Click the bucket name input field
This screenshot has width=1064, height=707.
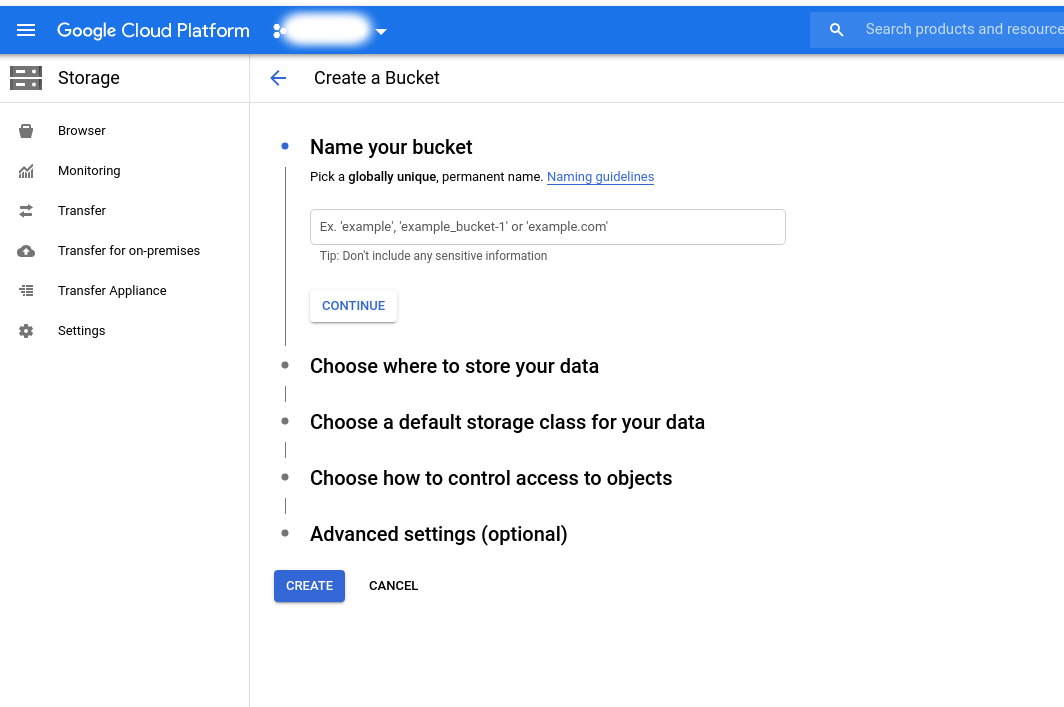pos(547,227)
